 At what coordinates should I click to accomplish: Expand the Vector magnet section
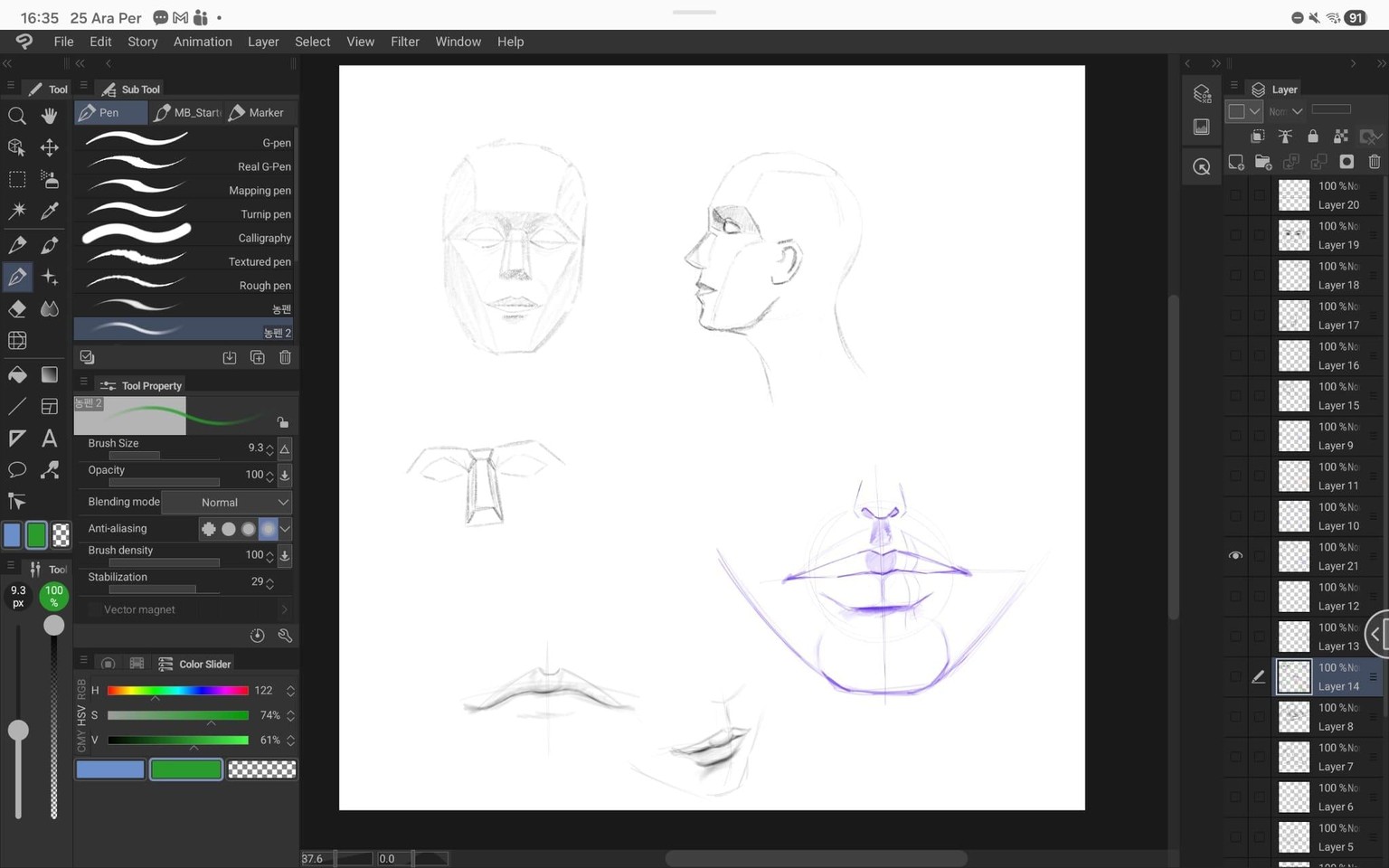click(285, 610)
